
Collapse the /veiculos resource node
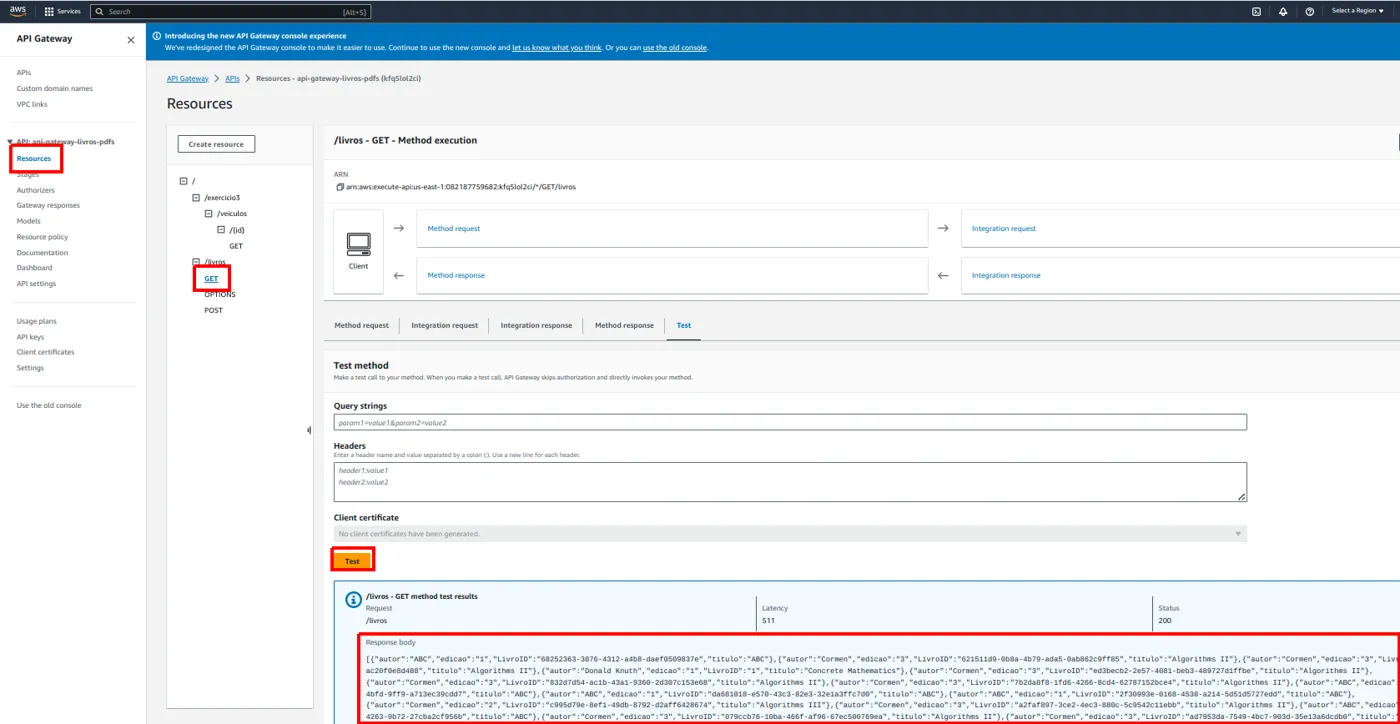[208, 213]
